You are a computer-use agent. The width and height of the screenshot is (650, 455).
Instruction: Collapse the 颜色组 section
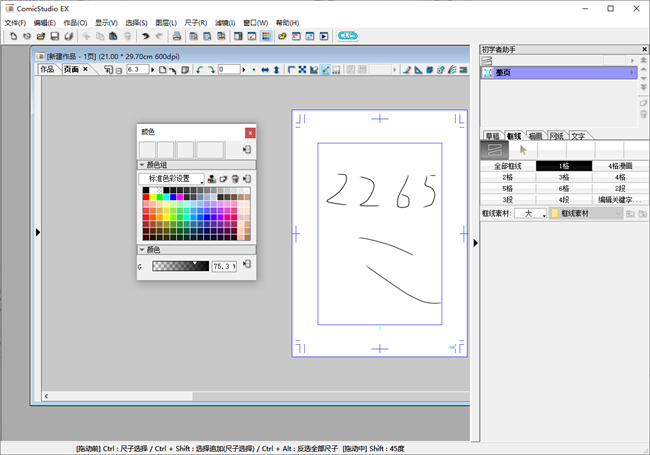click(142, 165)
